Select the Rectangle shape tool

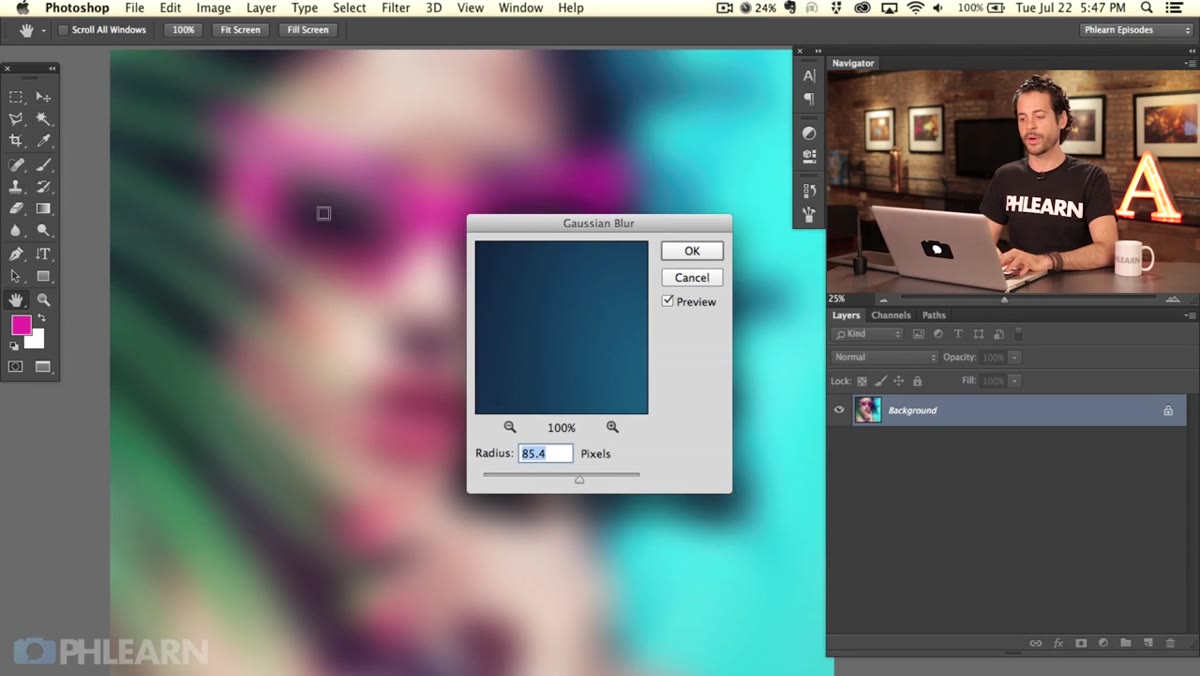[43, 276]
